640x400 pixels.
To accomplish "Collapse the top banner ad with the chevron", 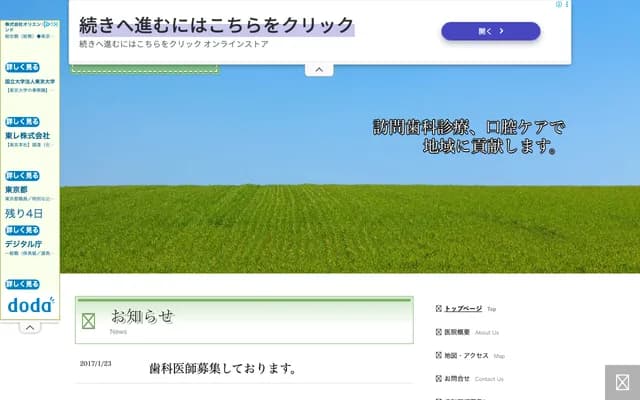I will click(x=319, y=70).
